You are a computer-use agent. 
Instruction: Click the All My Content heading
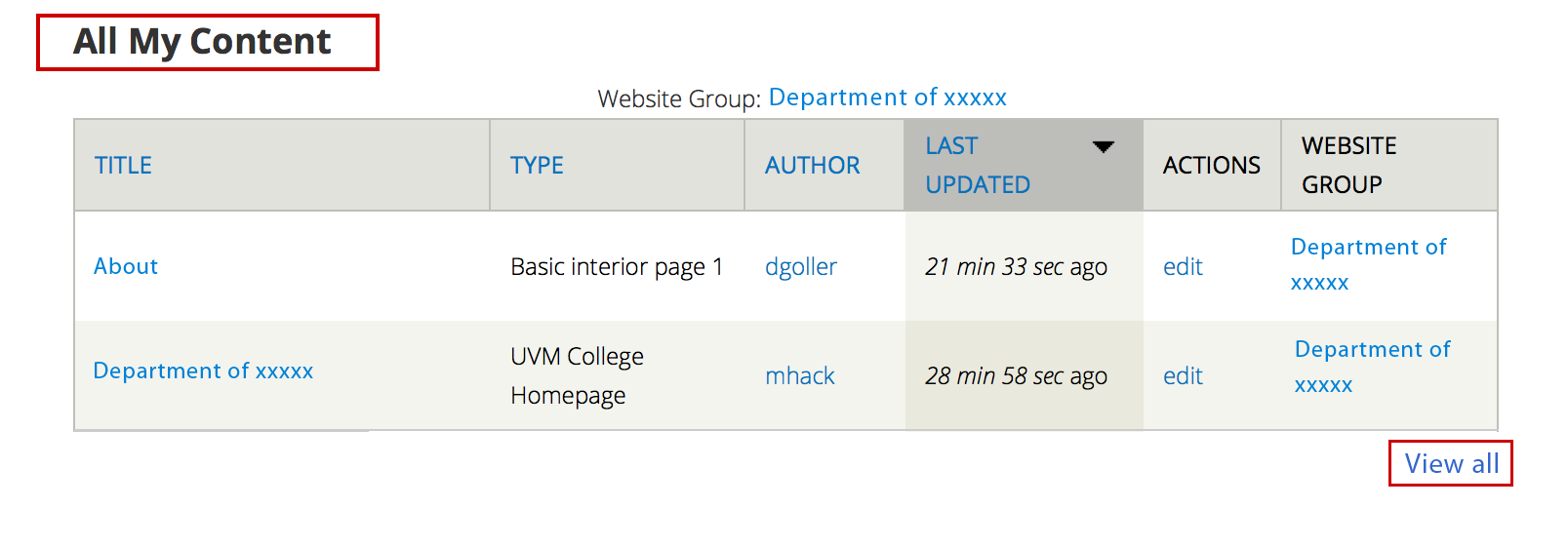[x=202, y=42]
